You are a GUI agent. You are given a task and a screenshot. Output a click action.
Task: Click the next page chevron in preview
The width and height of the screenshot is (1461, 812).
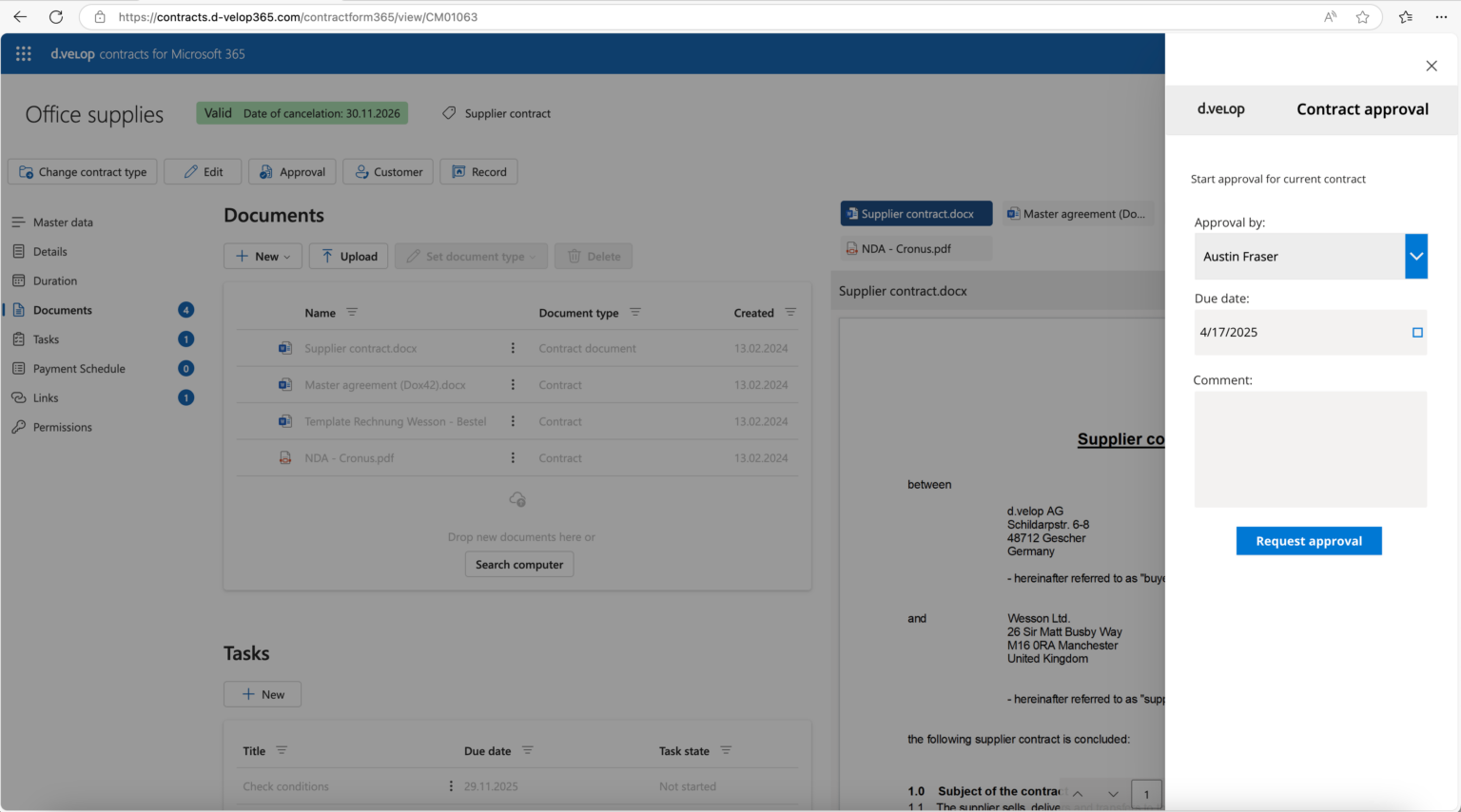point(1112,793)
